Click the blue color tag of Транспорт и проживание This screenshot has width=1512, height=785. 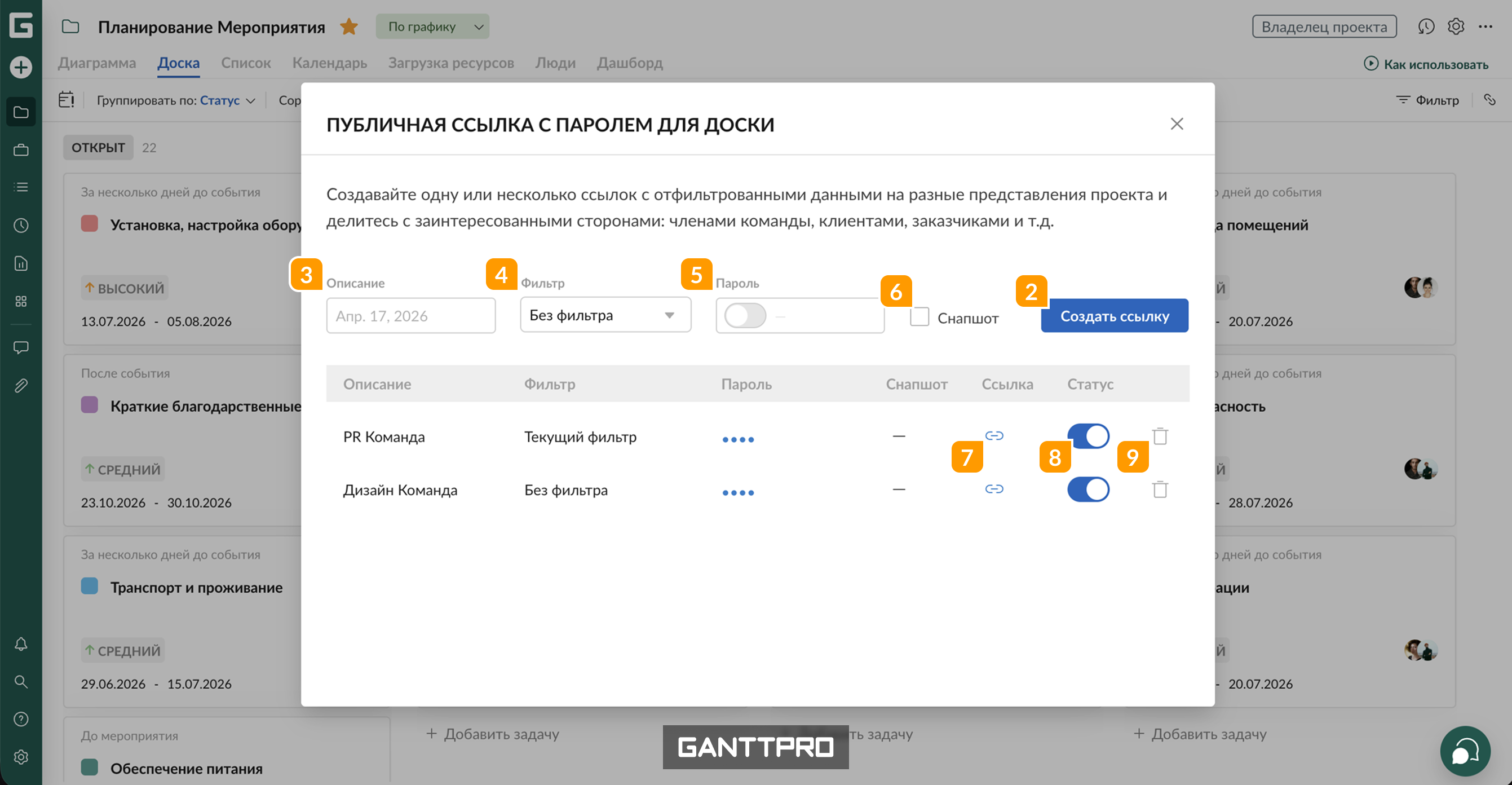point(89,586)
